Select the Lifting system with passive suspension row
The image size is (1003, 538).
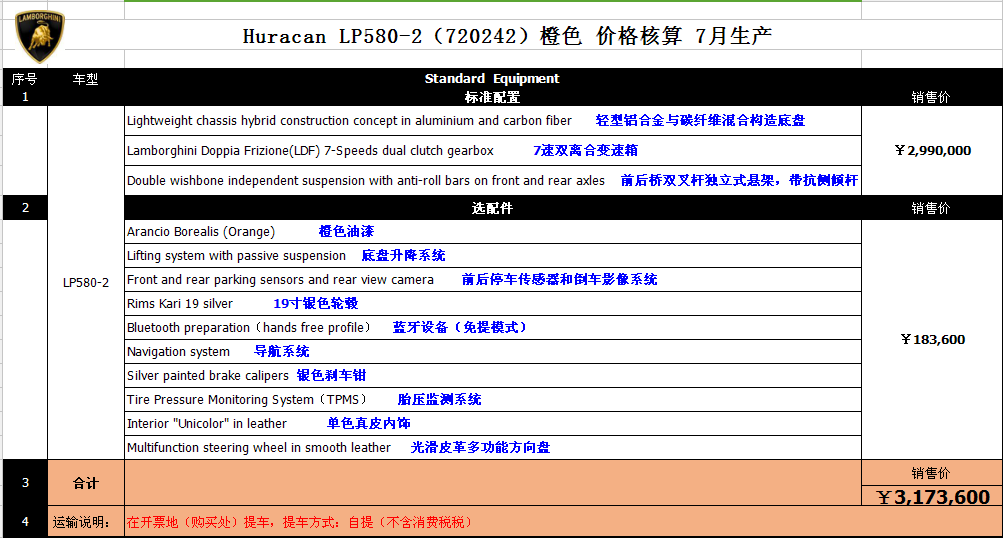(493, 255)
